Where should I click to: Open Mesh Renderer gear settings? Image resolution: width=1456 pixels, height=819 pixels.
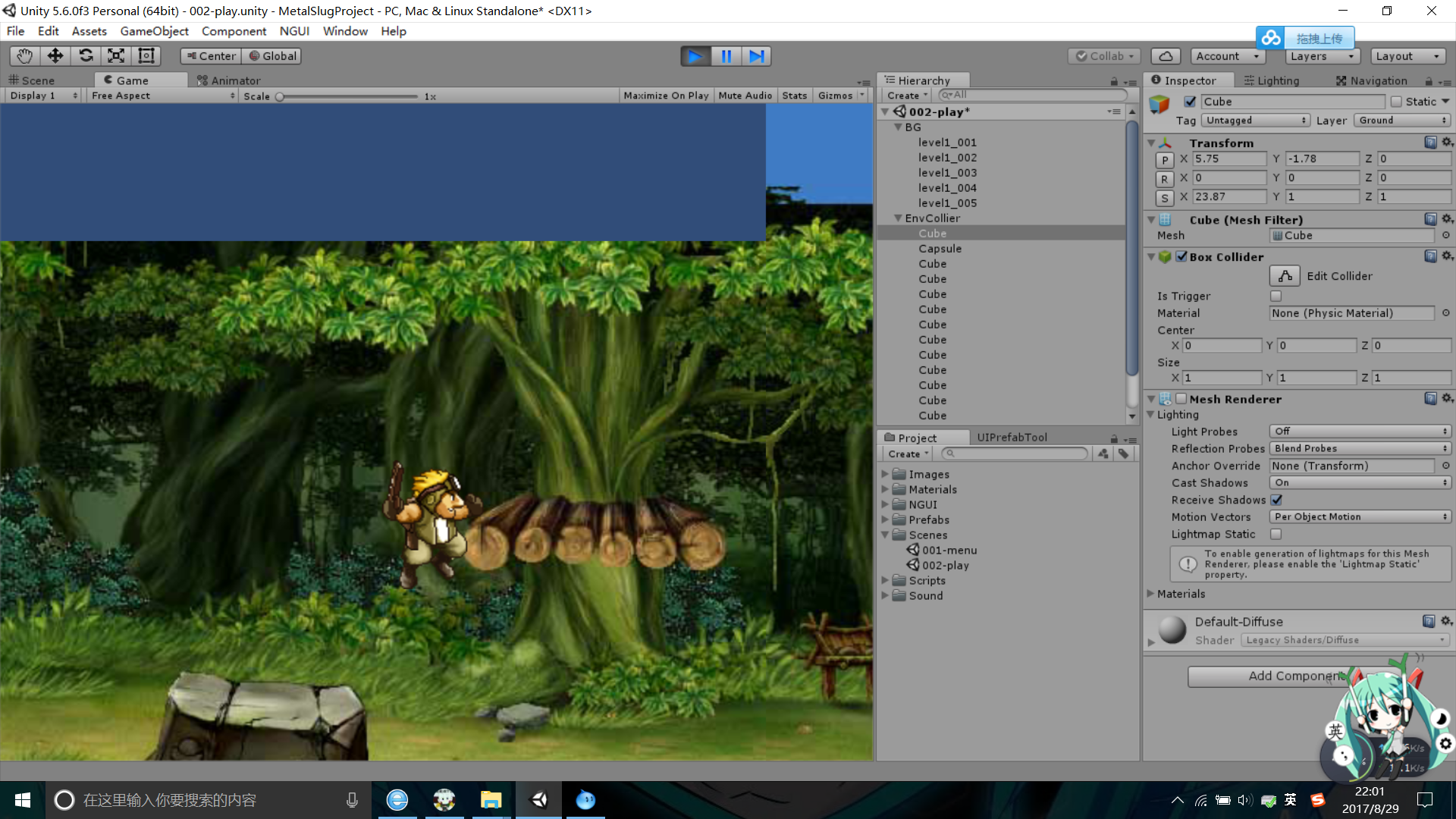[1447, 399]
